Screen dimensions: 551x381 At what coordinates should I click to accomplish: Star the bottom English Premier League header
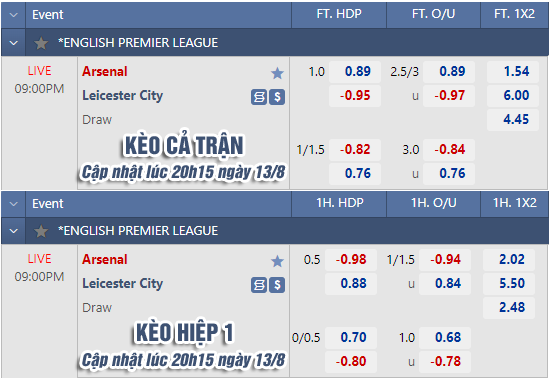pyautogui.click(x=41, y=231)
